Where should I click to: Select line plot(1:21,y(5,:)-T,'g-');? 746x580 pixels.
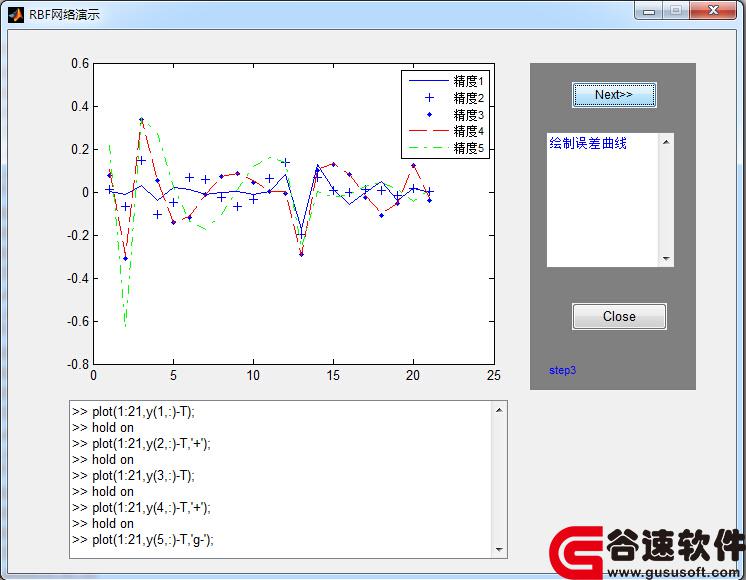pyautogui.click(x=143, y=540)
